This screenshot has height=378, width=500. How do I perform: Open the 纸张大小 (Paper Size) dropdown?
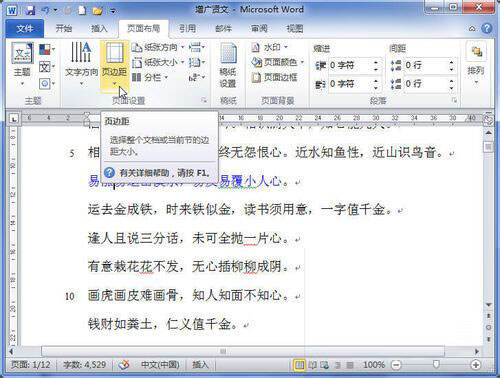tap(158, 62)
